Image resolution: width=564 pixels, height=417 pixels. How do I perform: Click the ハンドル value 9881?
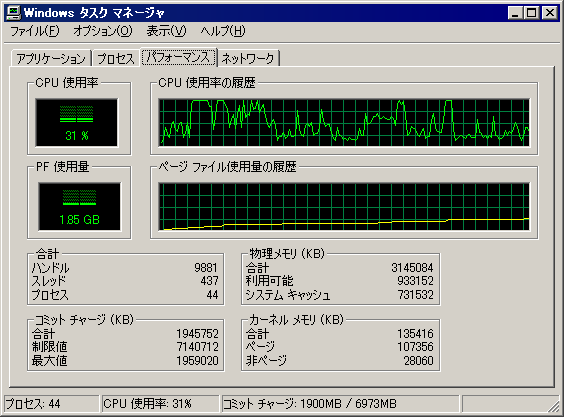(x=206, y=268)
